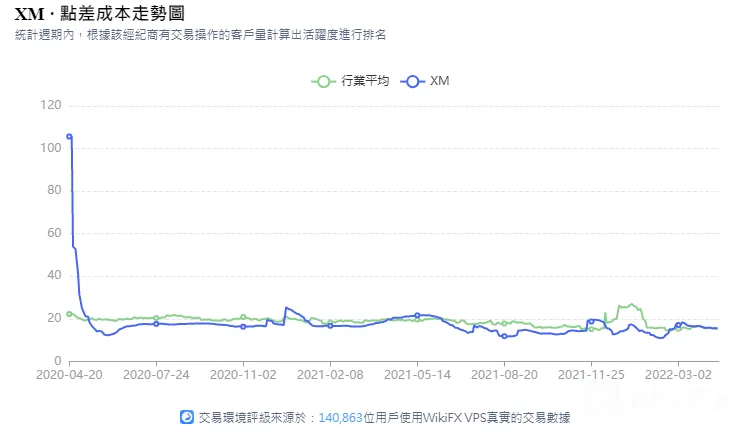
Task: Select XM data point at 2020-04-20 peak
Action: click(70, 137)
